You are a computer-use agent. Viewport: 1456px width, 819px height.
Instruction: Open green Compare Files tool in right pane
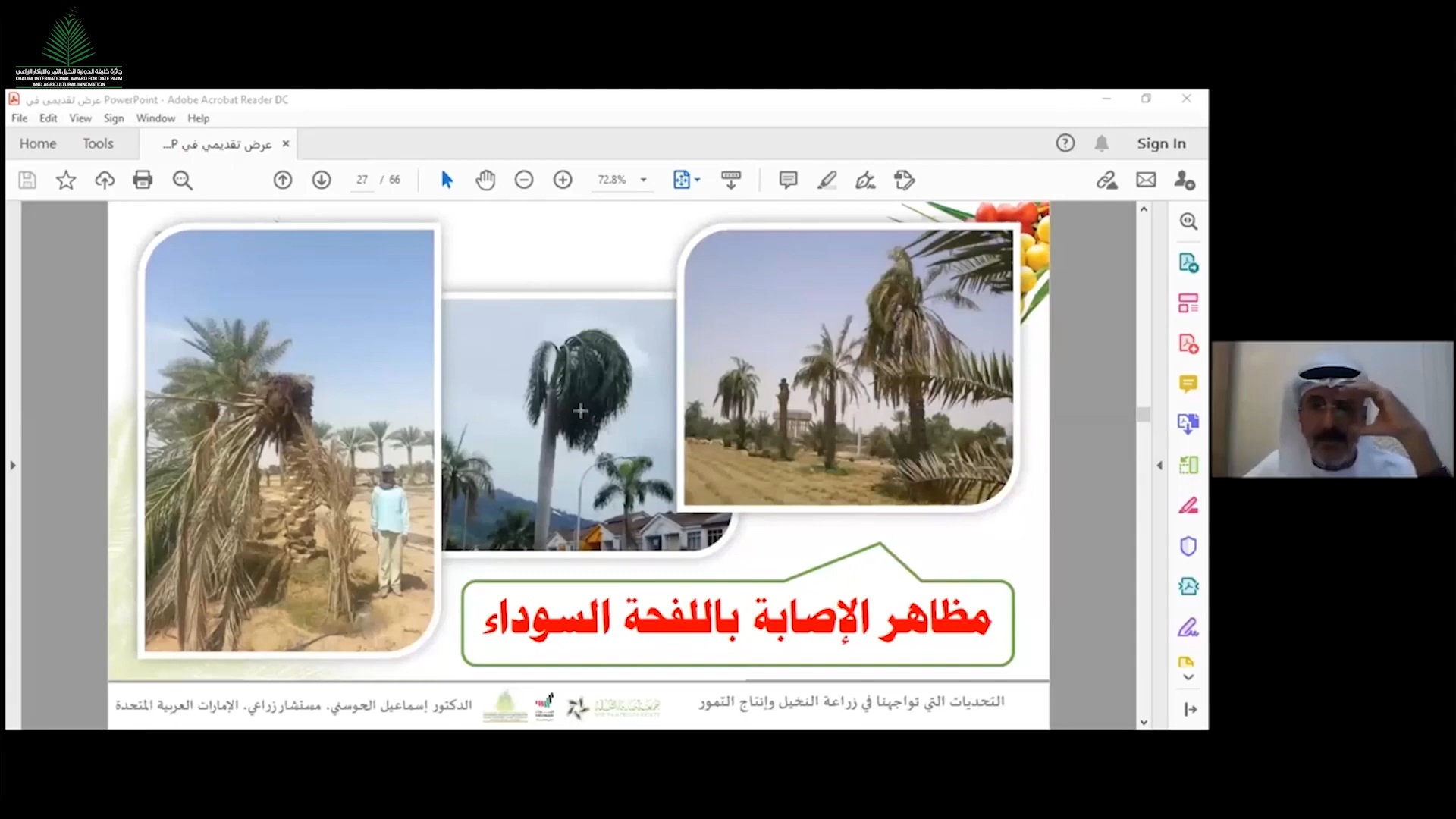[1188, 464]
